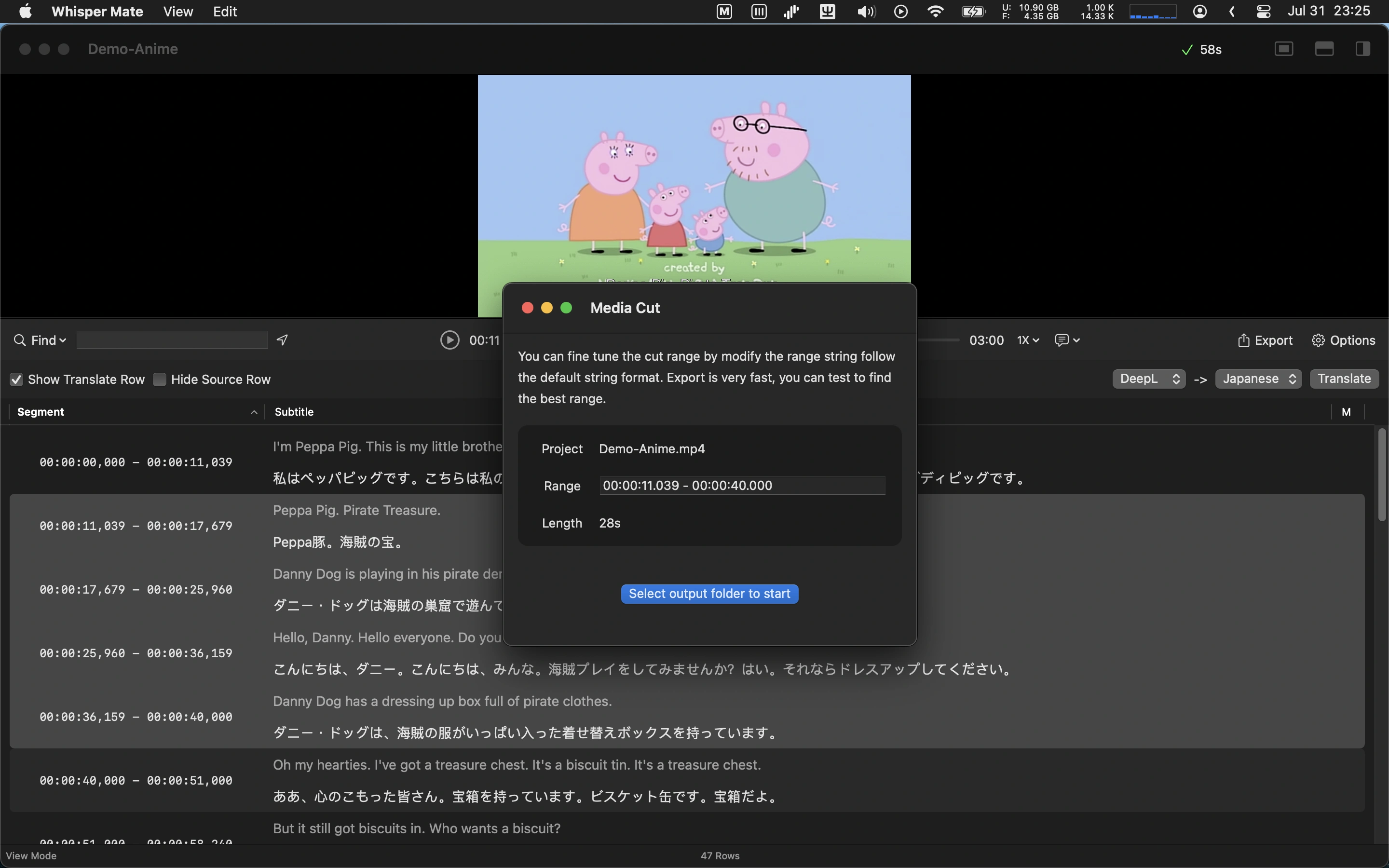Click the Translate button
This screenshot has height=868, width=1389.
1344,379
